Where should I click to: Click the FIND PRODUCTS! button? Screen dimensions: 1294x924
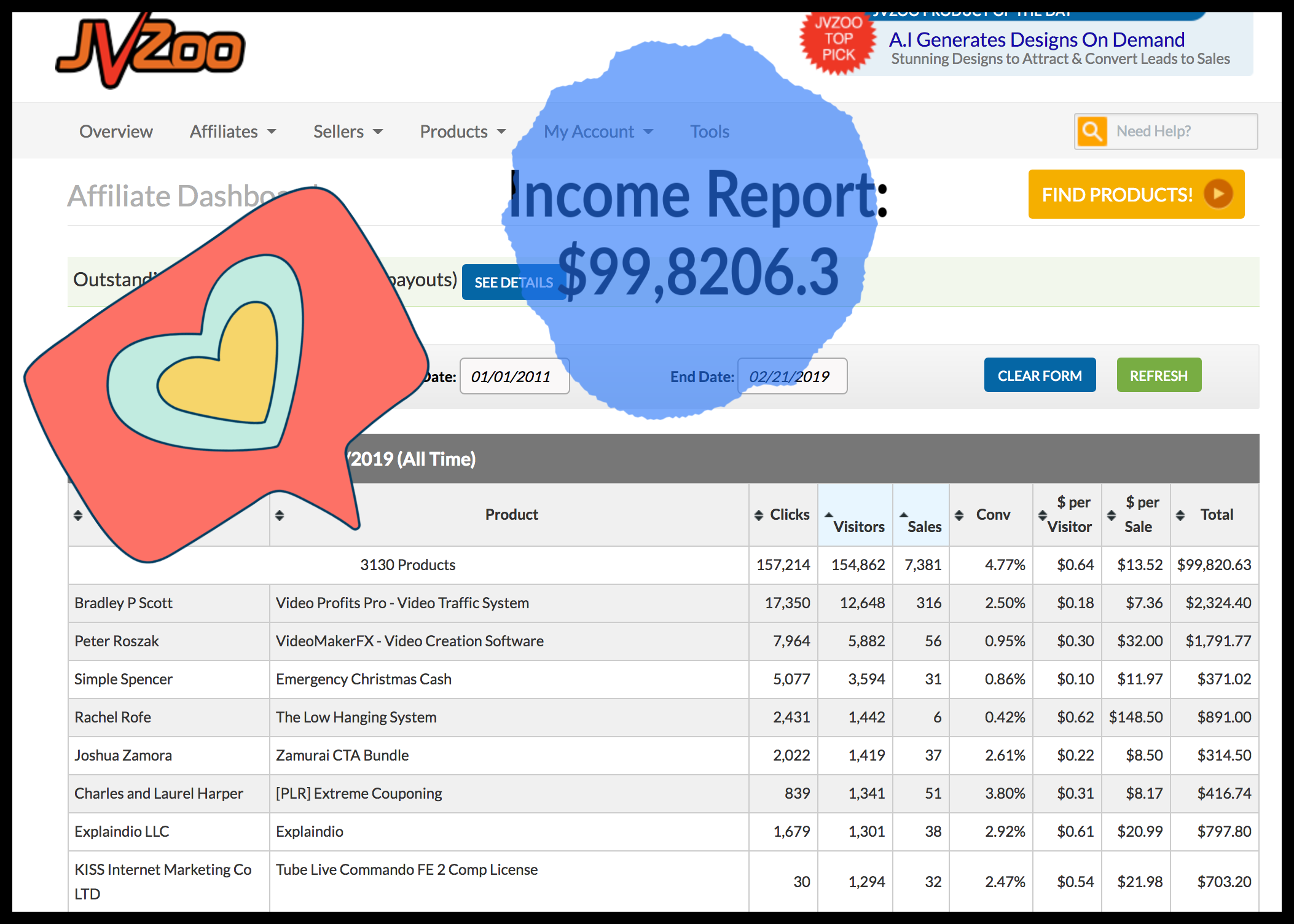1136,194
